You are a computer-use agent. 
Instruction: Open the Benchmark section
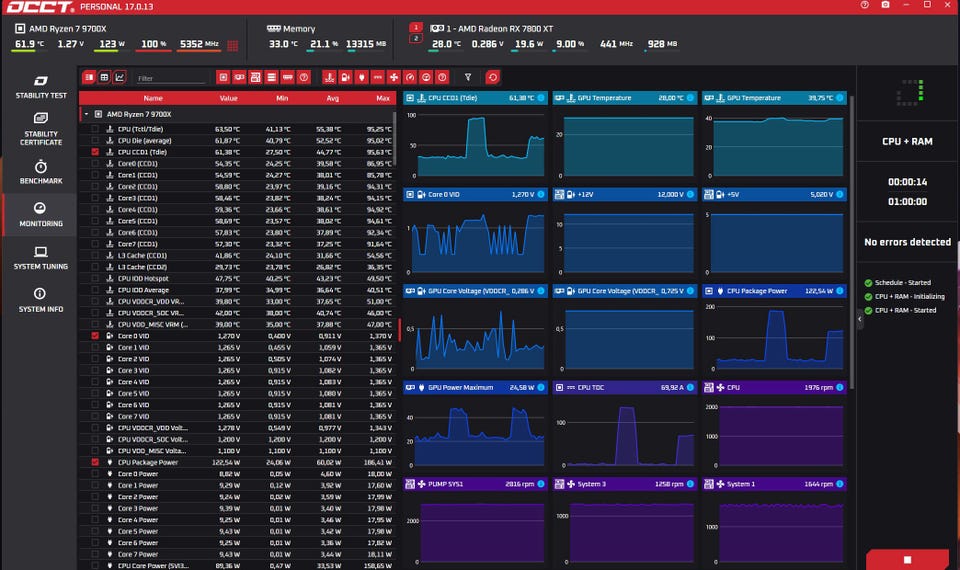tap(40, 172)
